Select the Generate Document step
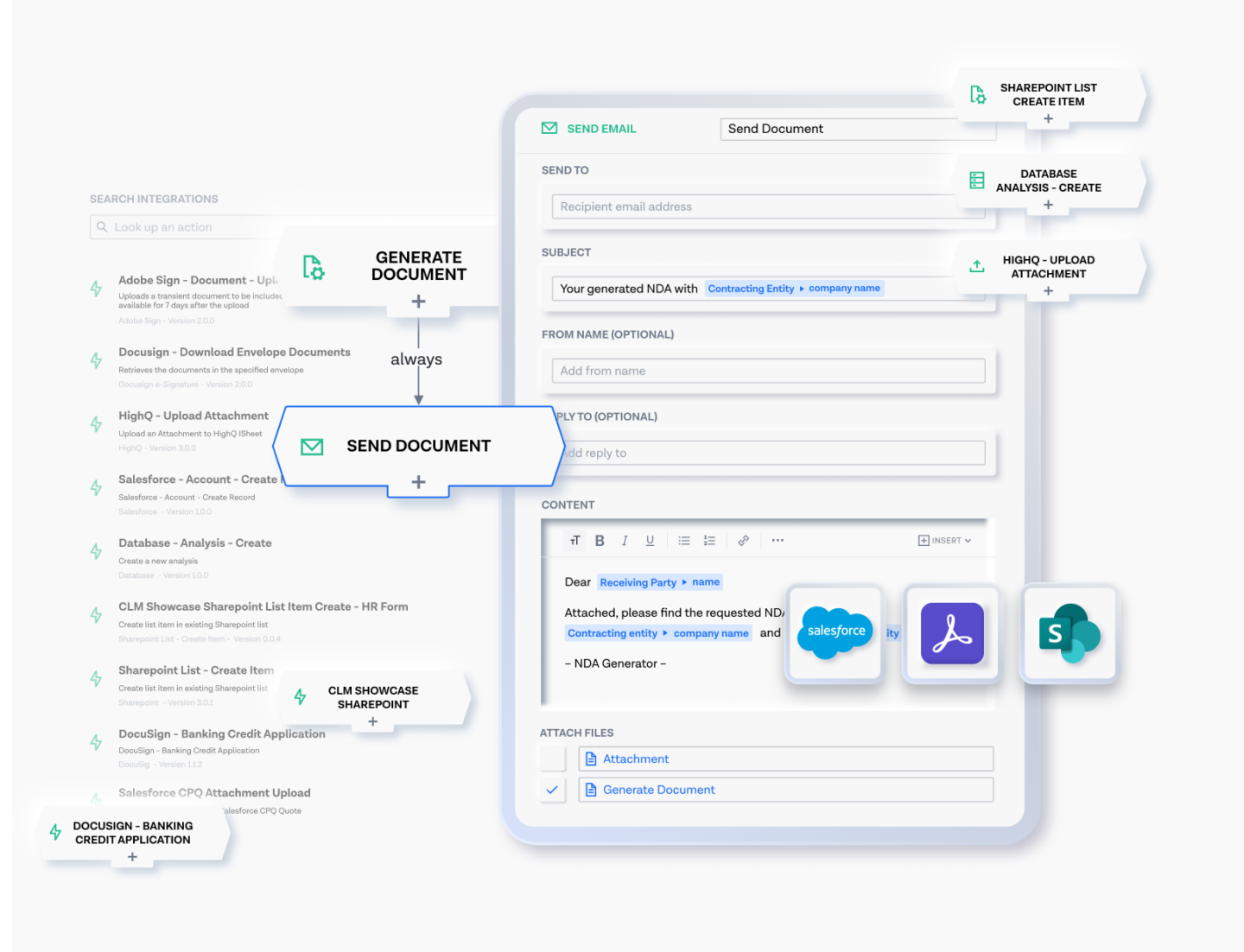This screenshot has width=1244, height=952. (x=419, y=266)
